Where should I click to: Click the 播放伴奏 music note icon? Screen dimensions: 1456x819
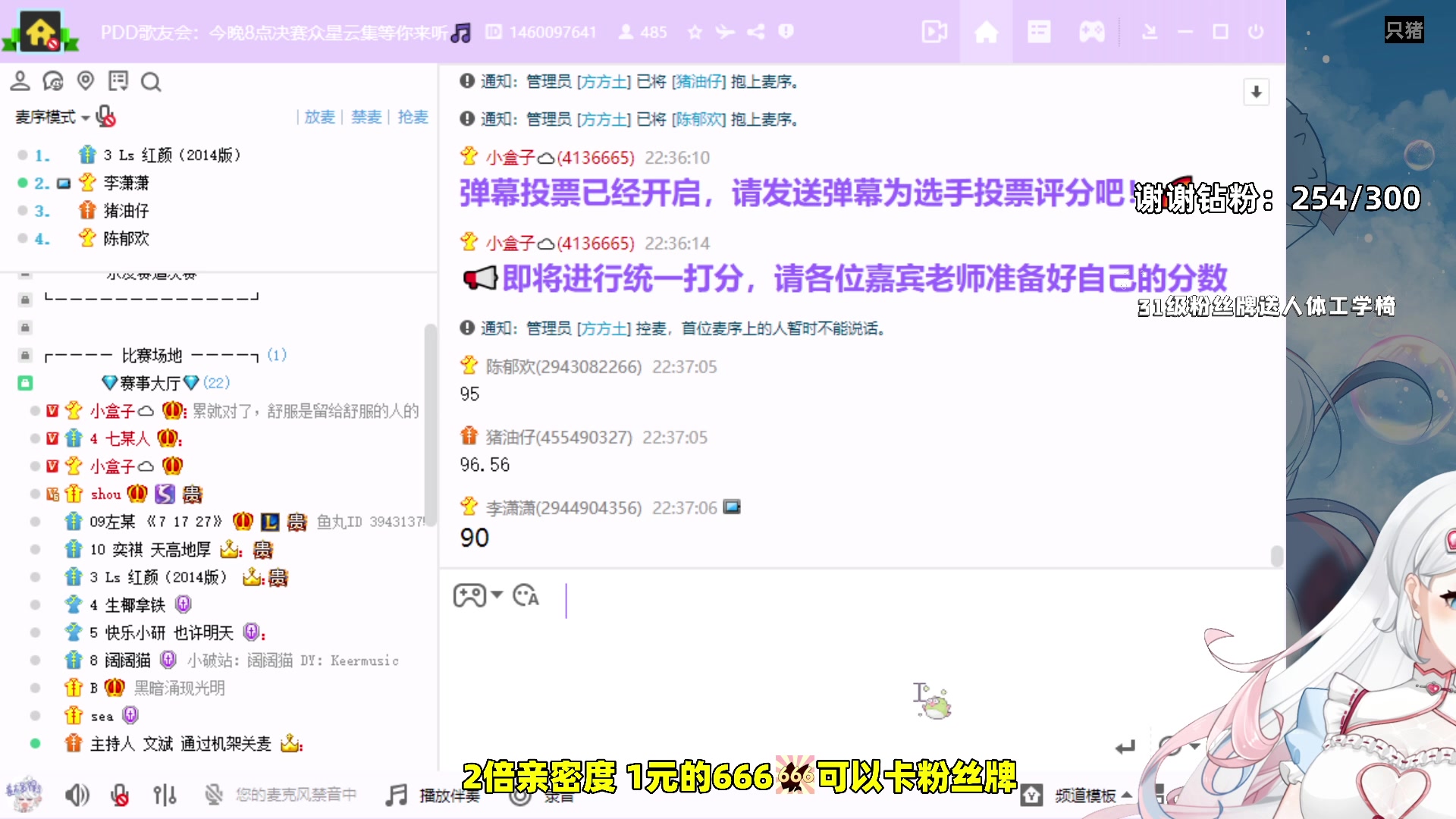[397, 795]
